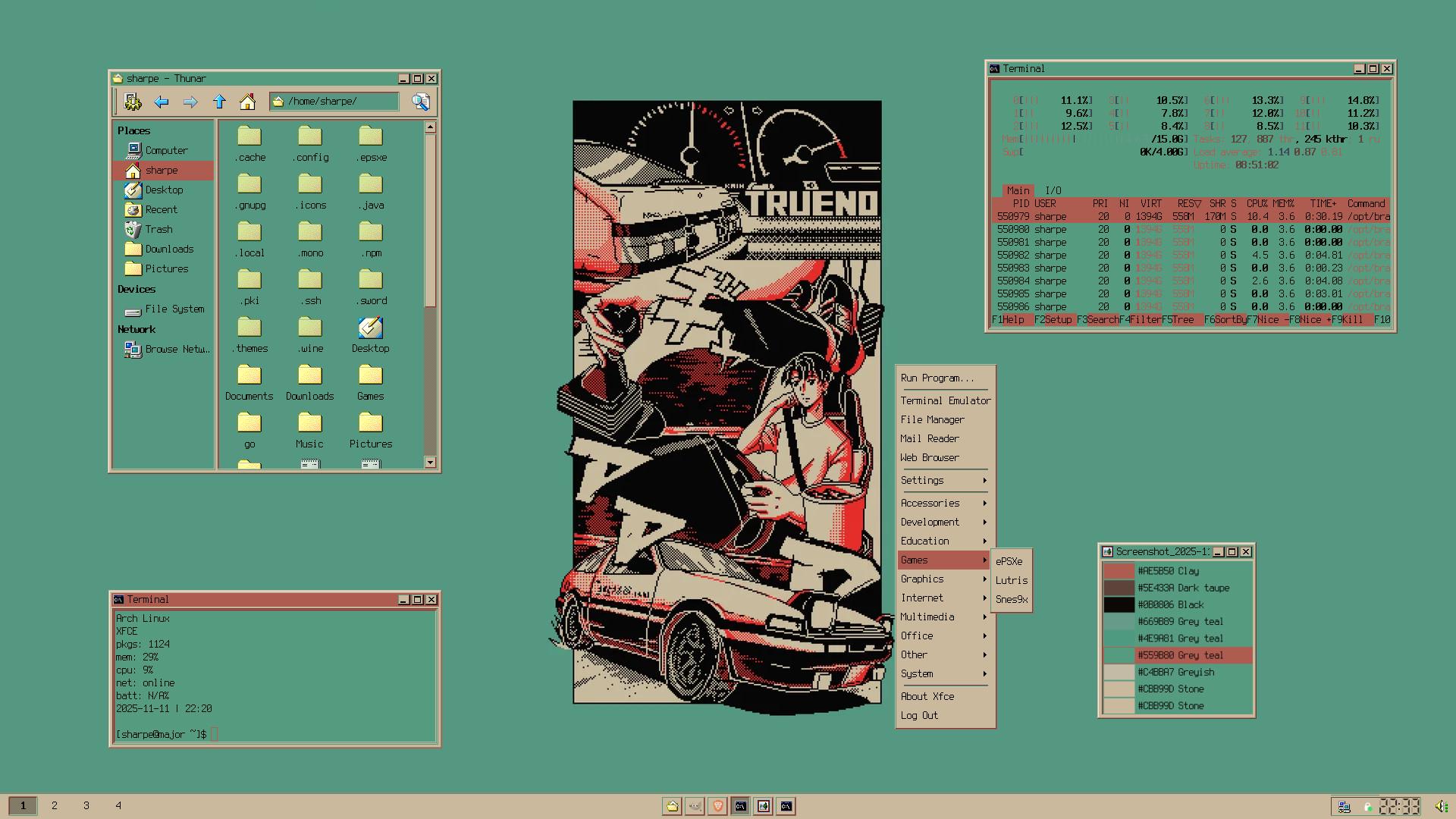The width and height of the screenshot is (1456, 819).
Task: Go up to parent folder in Thunar
Action: [219, 102]
